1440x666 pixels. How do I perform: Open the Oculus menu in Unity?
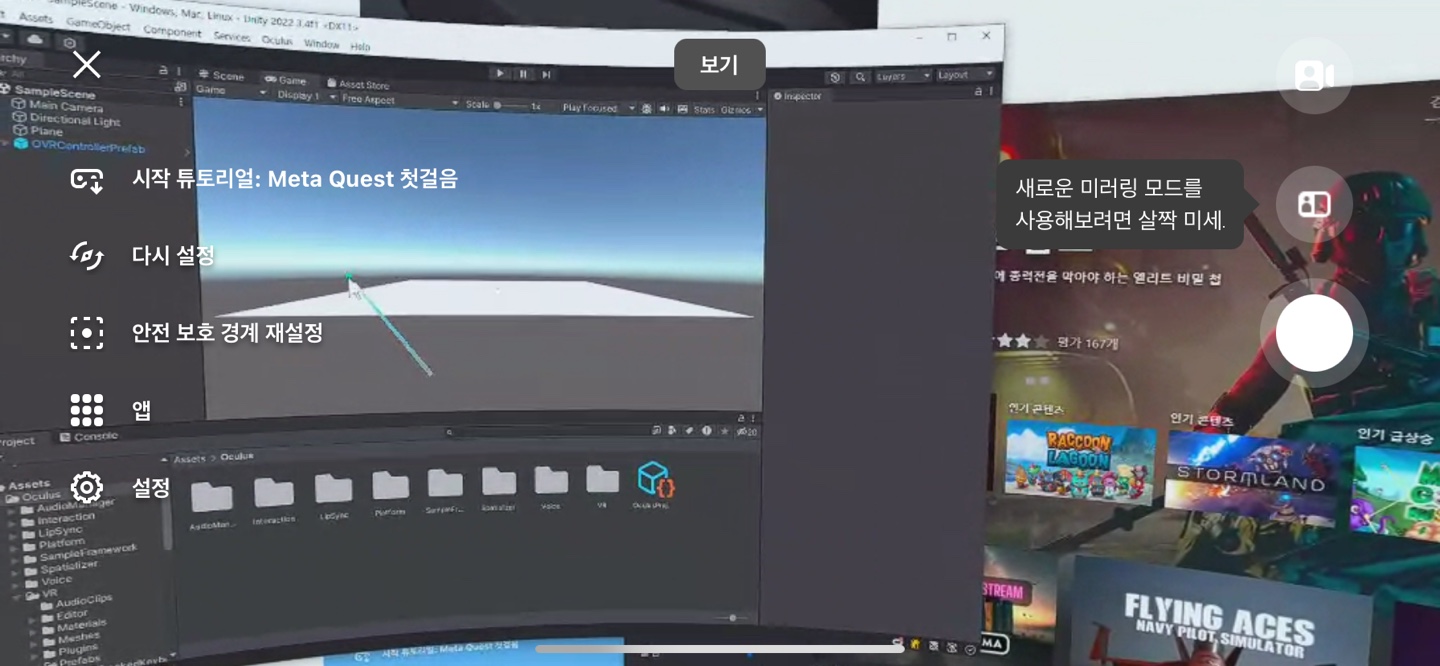277,40
